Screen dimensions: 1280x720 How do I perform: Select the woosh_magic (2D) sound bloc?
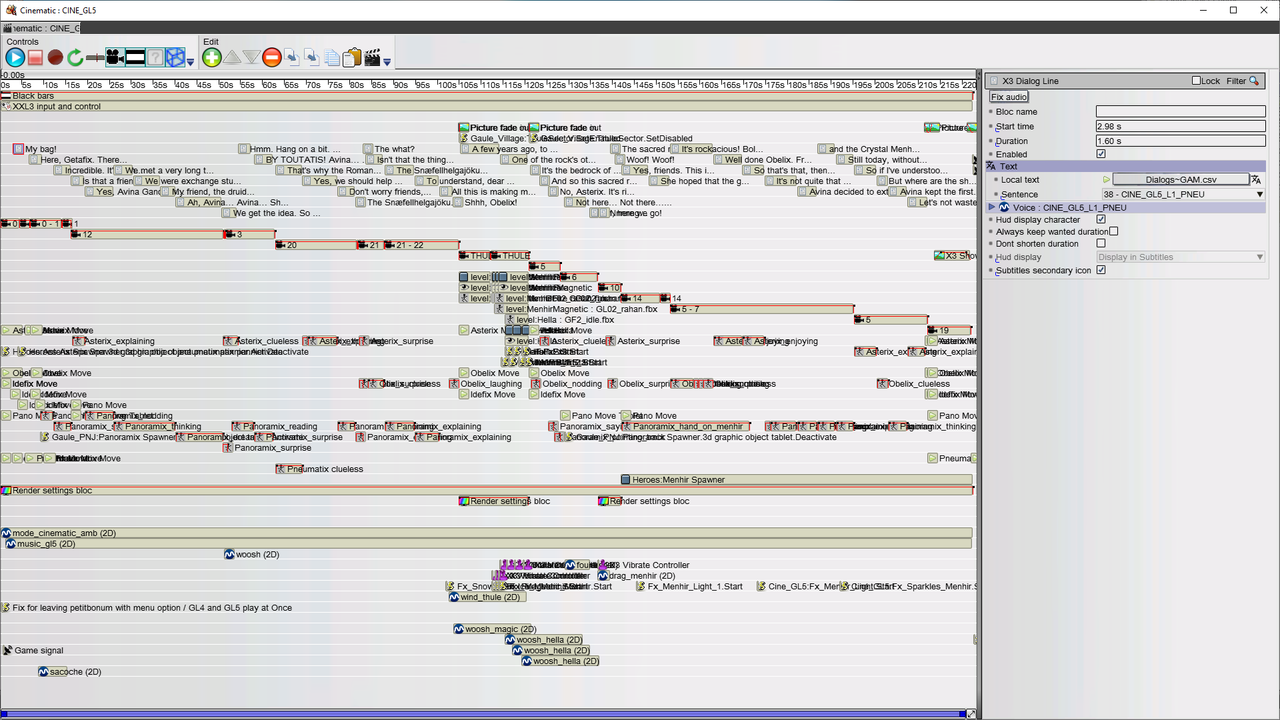(x=494, y=629)
